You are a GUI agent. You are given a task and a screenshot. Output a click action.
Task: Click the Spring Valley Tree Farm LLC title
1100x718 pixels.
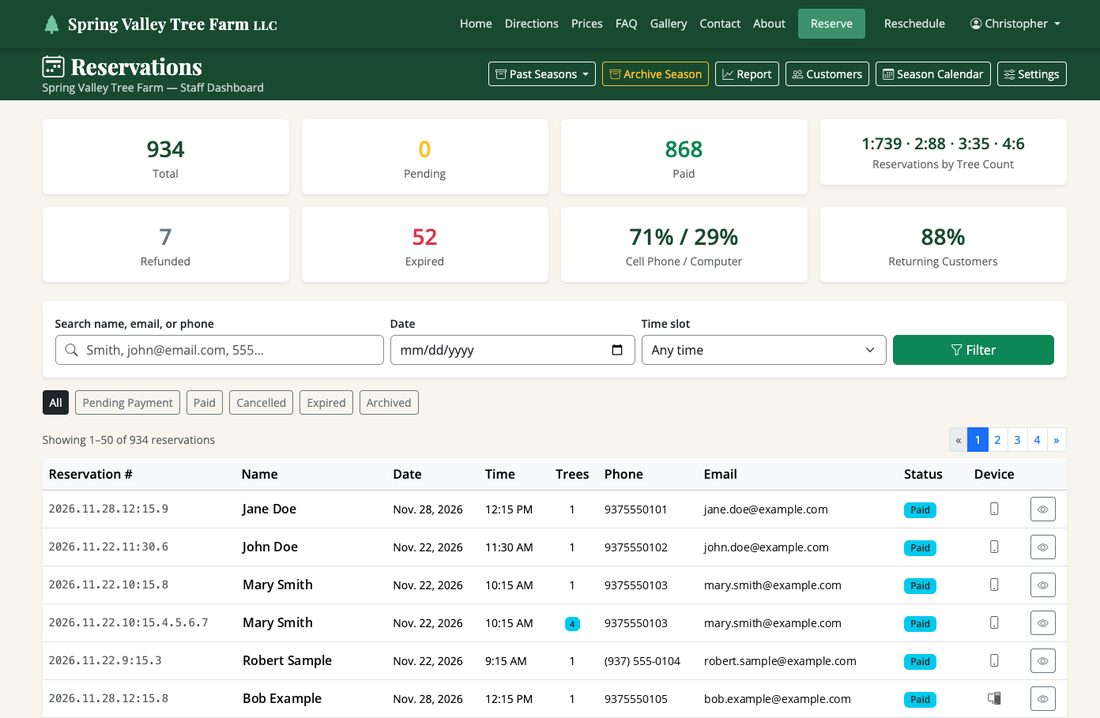tap(172, 24)
